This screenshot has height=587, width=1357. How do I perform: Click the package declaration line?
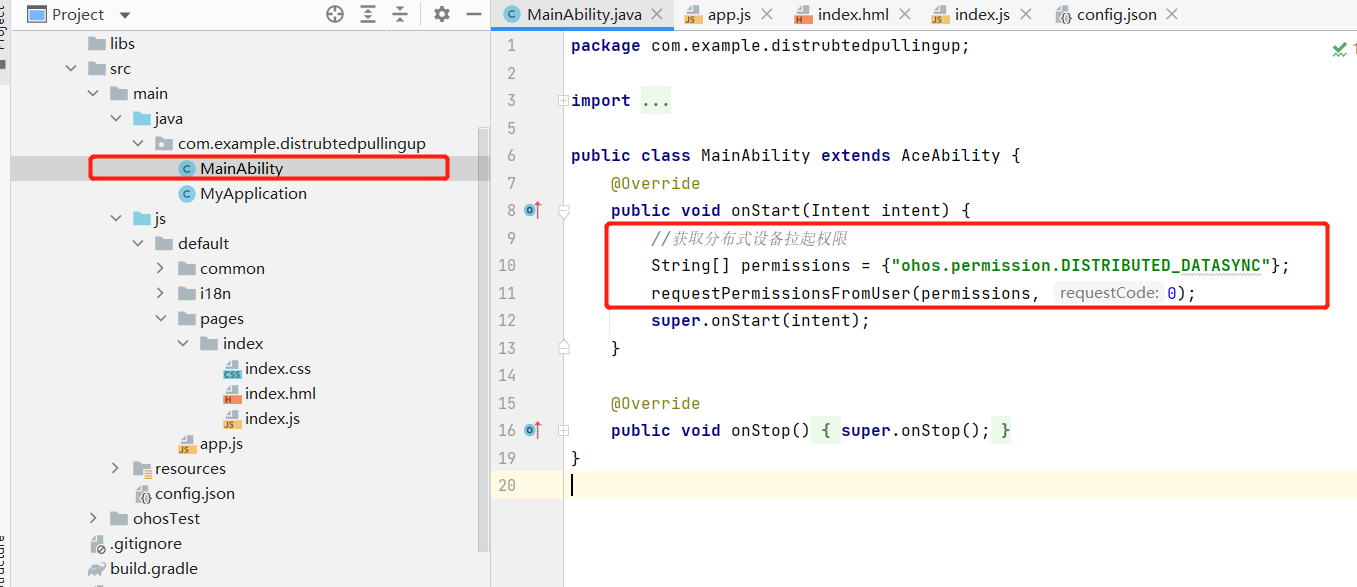(x=770, y=46)
